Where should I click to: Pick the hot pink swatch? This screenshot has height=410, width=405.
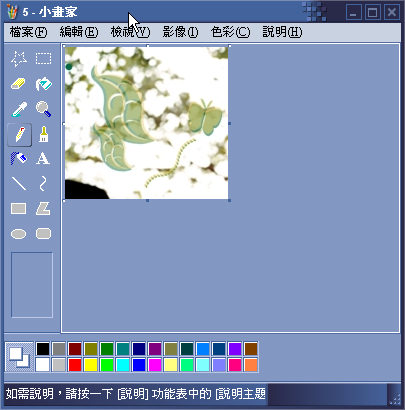tap(235, 365)
